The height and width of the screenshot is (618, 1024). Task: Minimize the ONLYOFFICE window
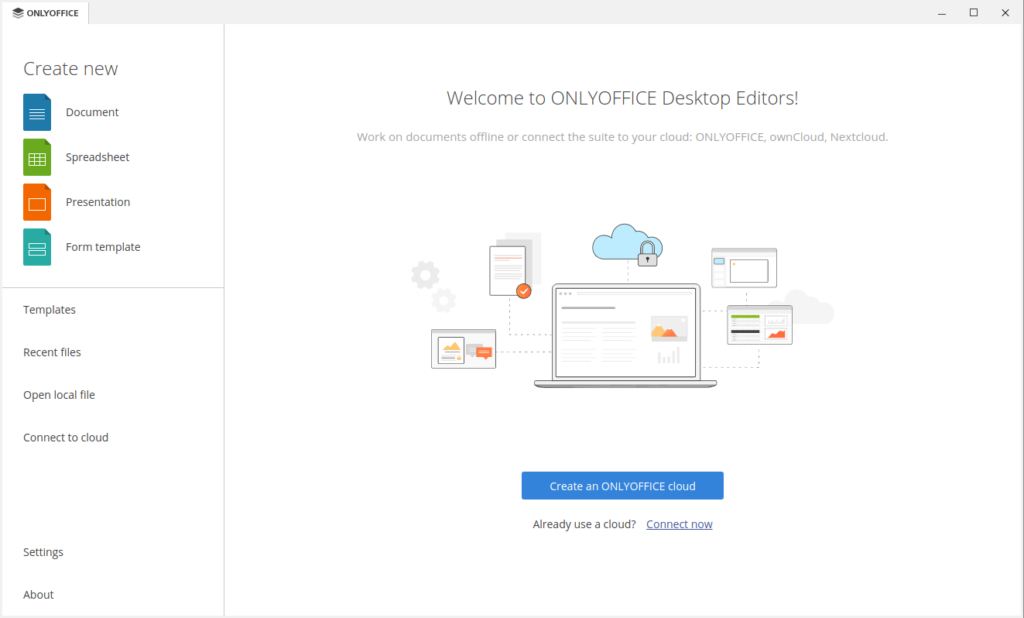(942, 13)
